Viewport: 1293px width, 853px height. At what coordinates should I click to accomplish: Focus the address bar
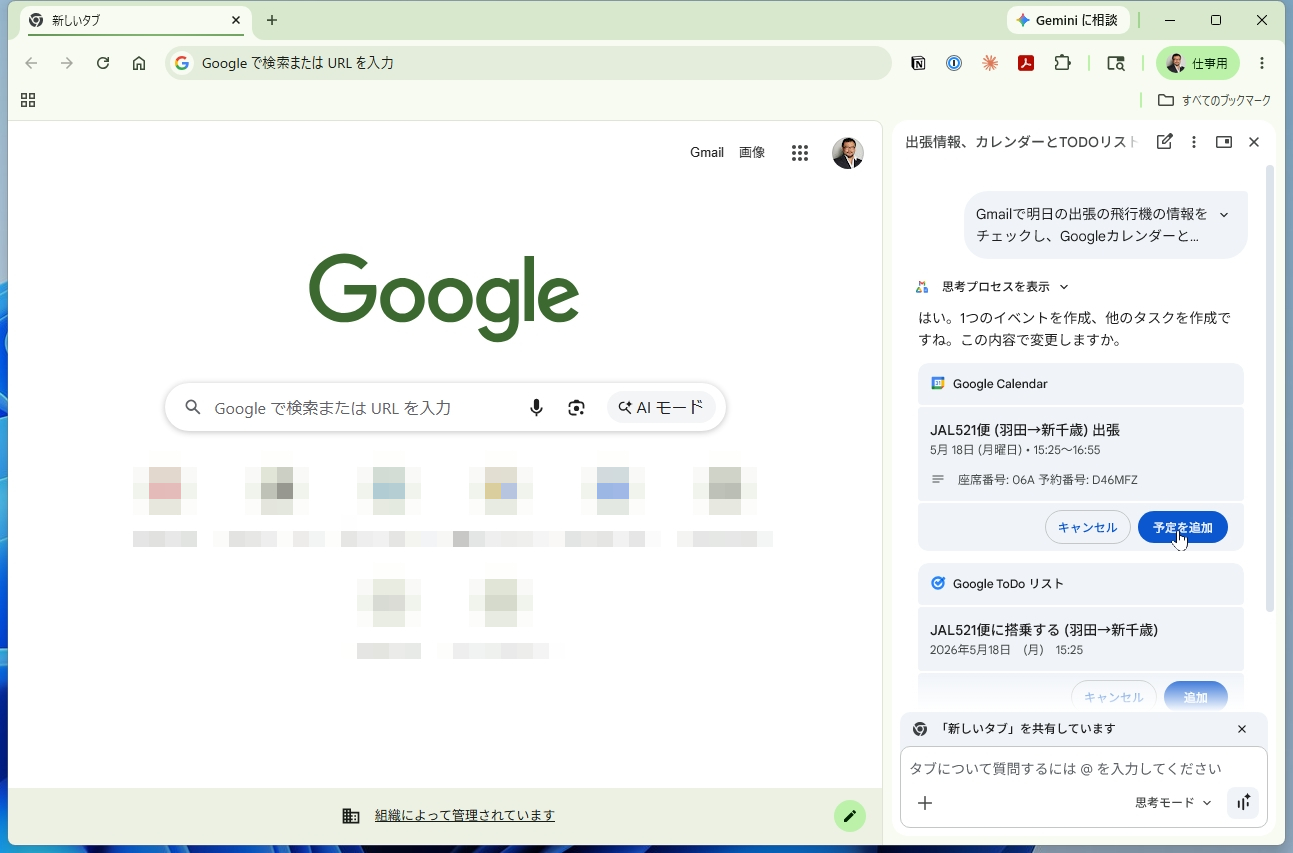point(528,63)
